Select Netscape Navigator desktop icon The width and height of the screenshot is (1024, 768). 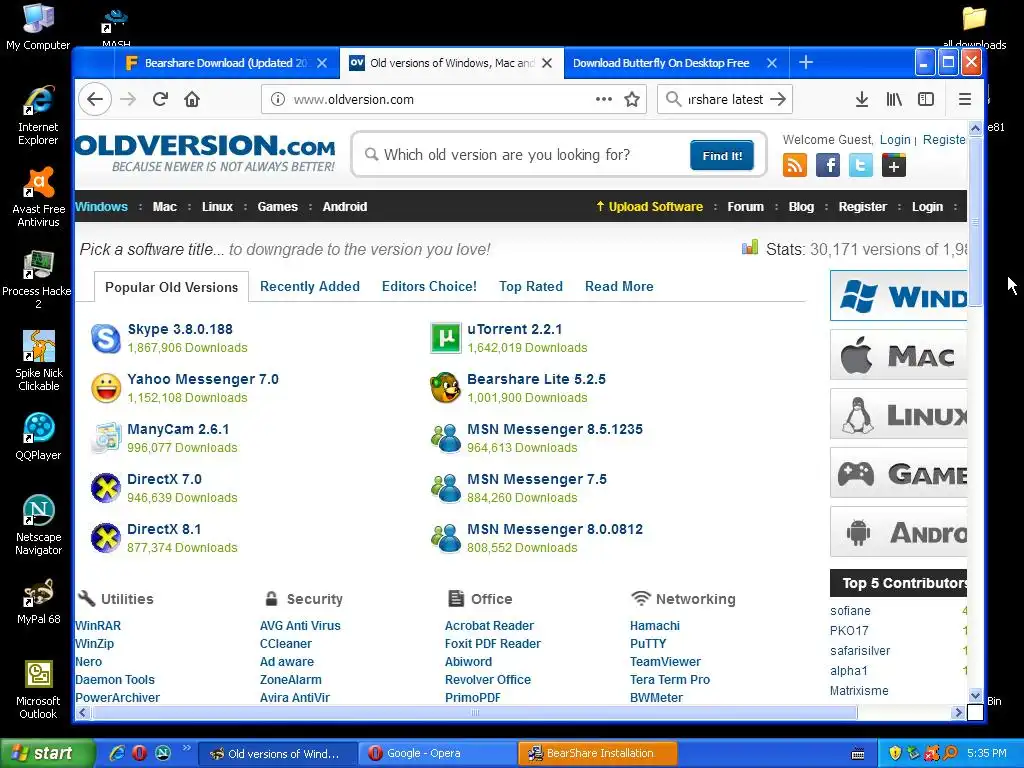point(39,525)
